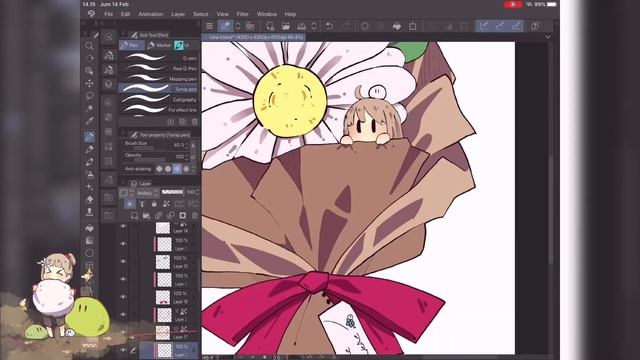This screenshot has height=360, width=640.
Task: Open the command bar hamburger menu
Action: (x=209, y=26)
